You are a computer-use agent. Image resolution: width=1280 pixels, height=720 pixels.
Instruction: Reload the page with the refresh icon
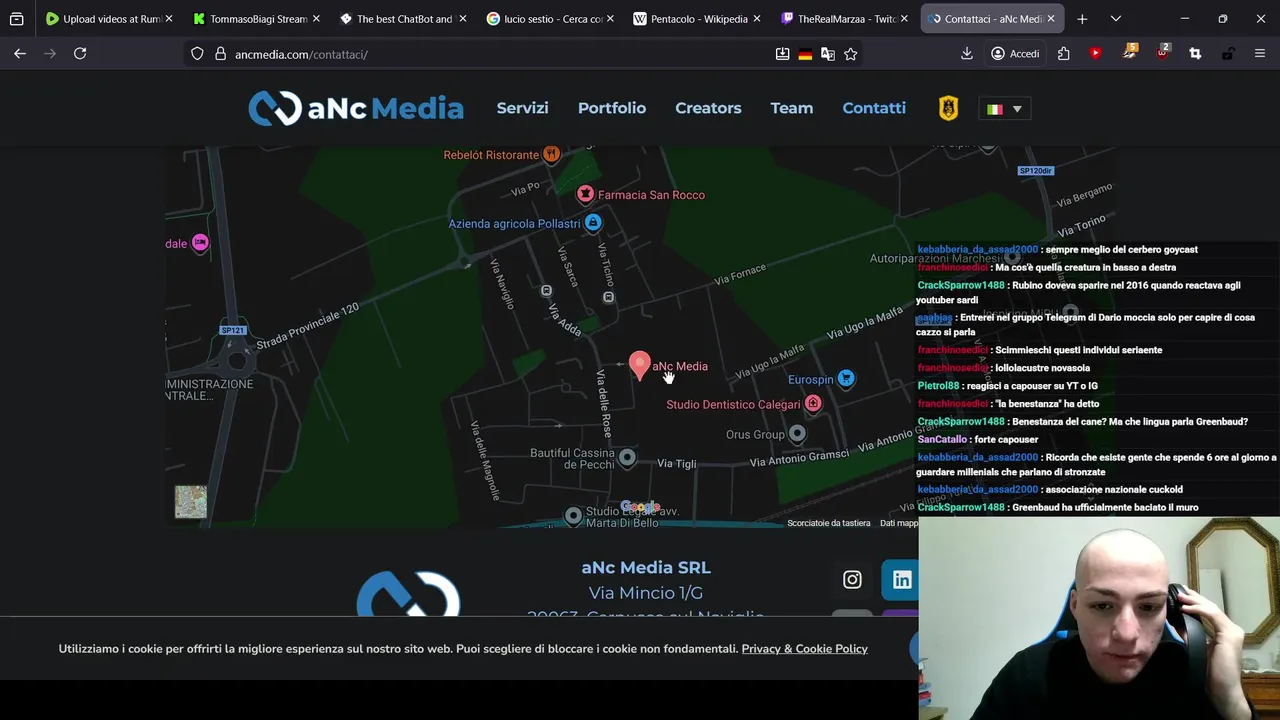pyautogui.click(x=80, y=54)
